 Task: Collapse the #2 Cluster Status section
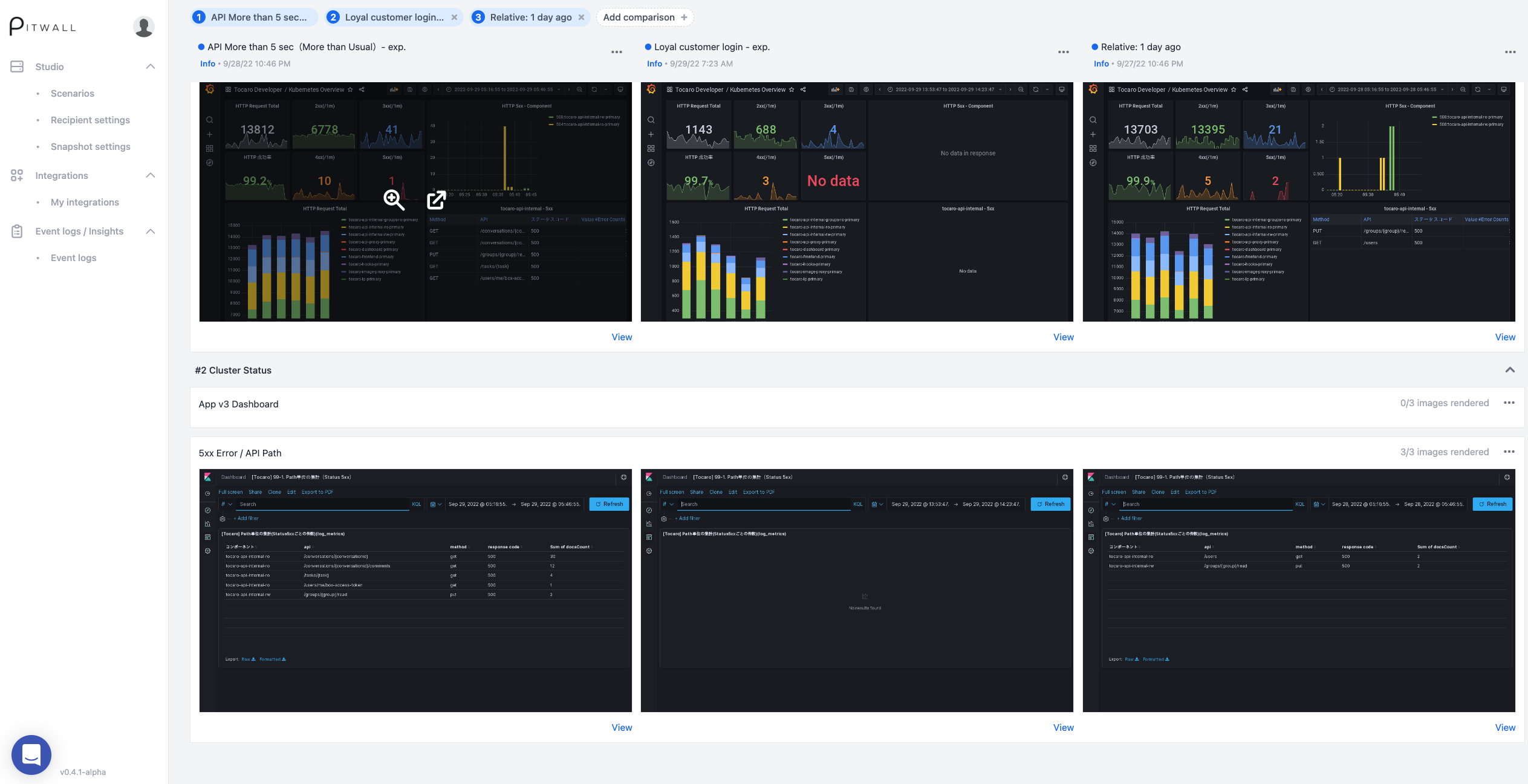[1509, 370]
